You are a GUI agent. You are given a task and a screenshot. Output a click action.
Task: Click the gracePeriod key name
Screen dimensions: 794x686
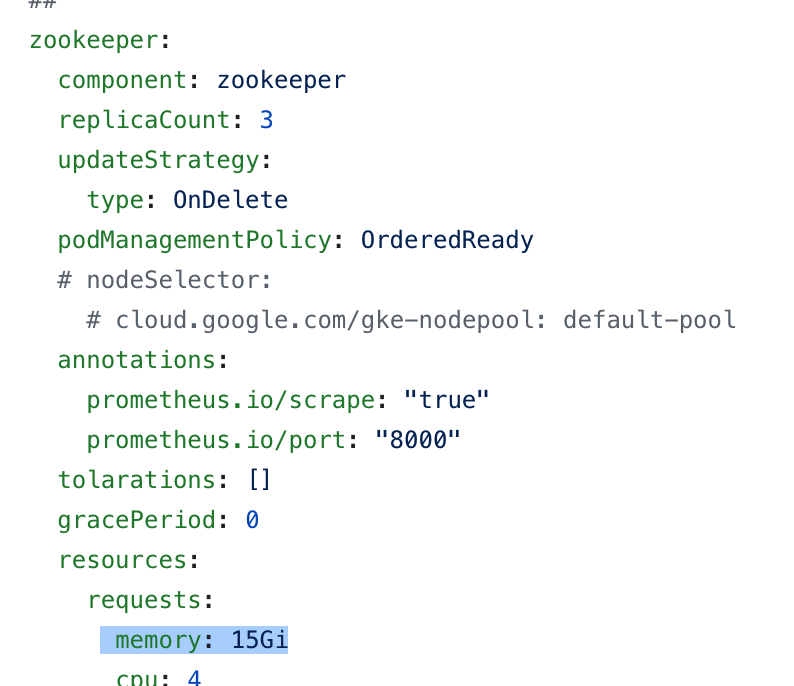tap(137, 520)
